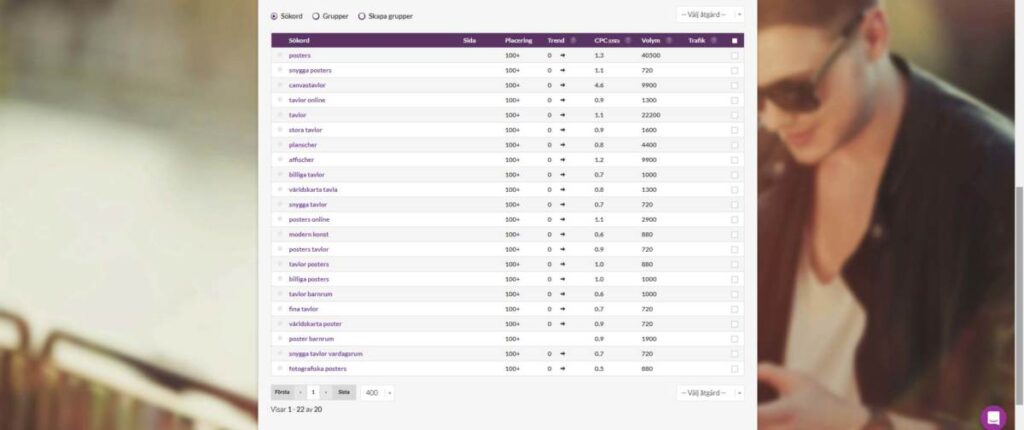The image size is (1024, 430).
Task: Check the box for 'fotografiska posters' row
Action: tap(735, 369)
